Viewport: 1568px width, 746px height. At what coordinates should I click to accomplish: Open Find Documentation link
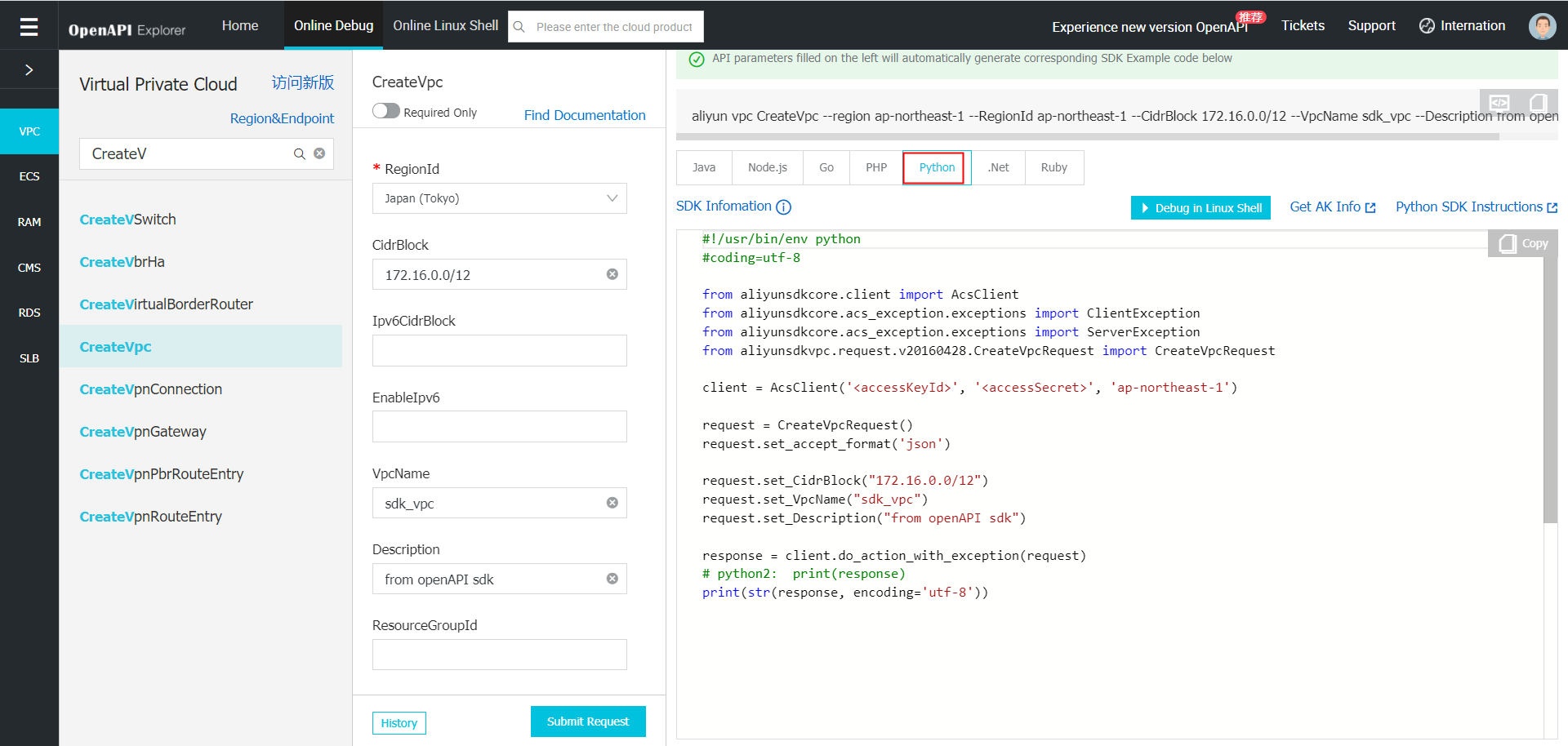[x=585, y=115]
